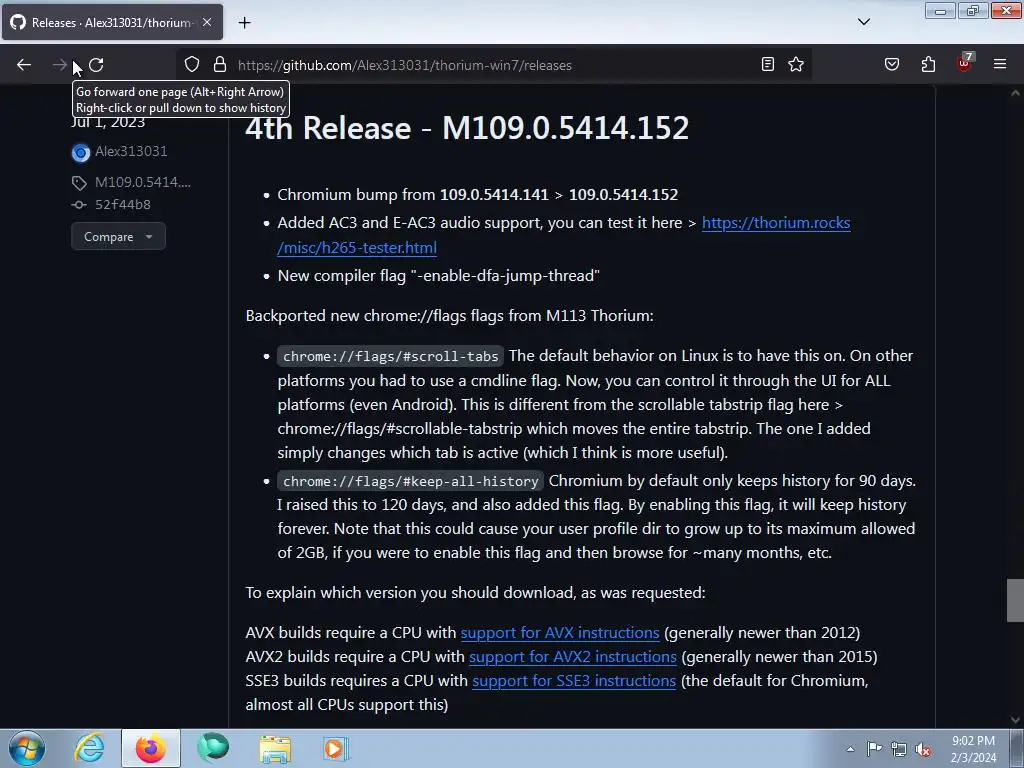Screen dimensions: 1024x768
Task: Click the chrome://flags/#keep-all-history code text
Action: [411, 481]
